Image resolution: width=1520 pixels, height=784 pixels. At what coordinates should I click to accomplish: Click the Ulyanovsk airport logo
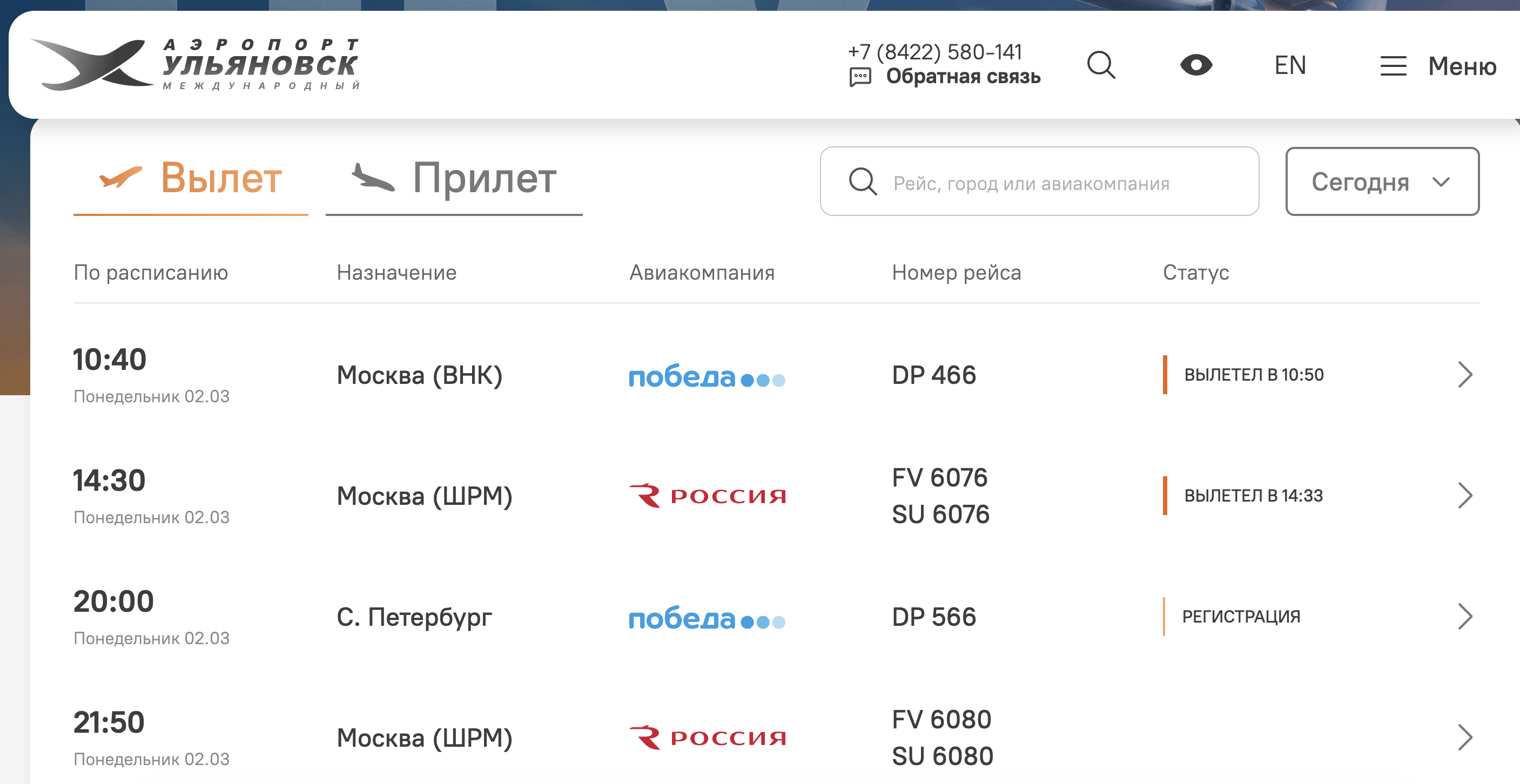click(x=194, y=65)
